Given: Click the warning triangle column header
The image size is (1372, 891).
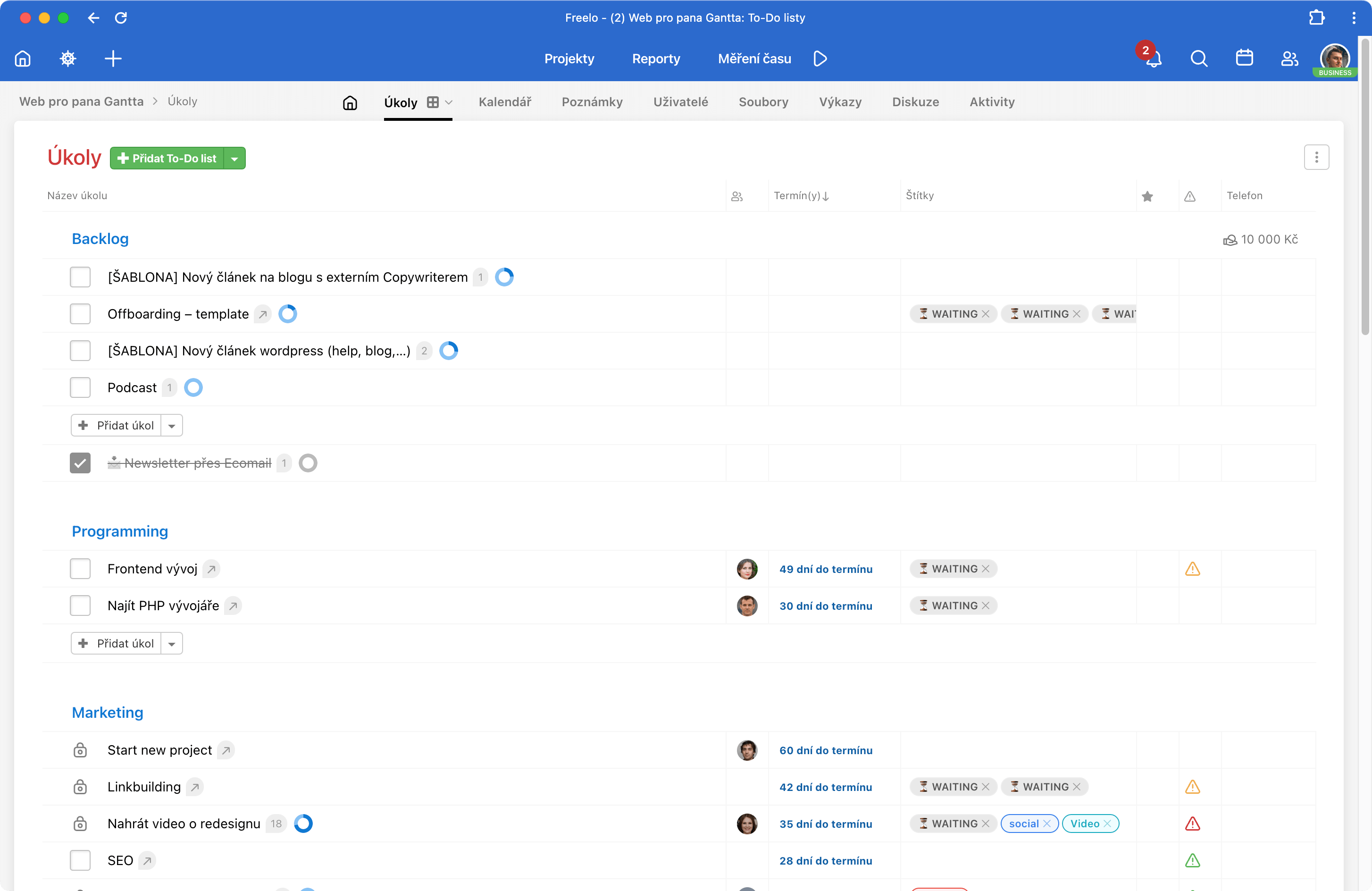Looking at the screenshot, I should click(x=1190, y=196).
